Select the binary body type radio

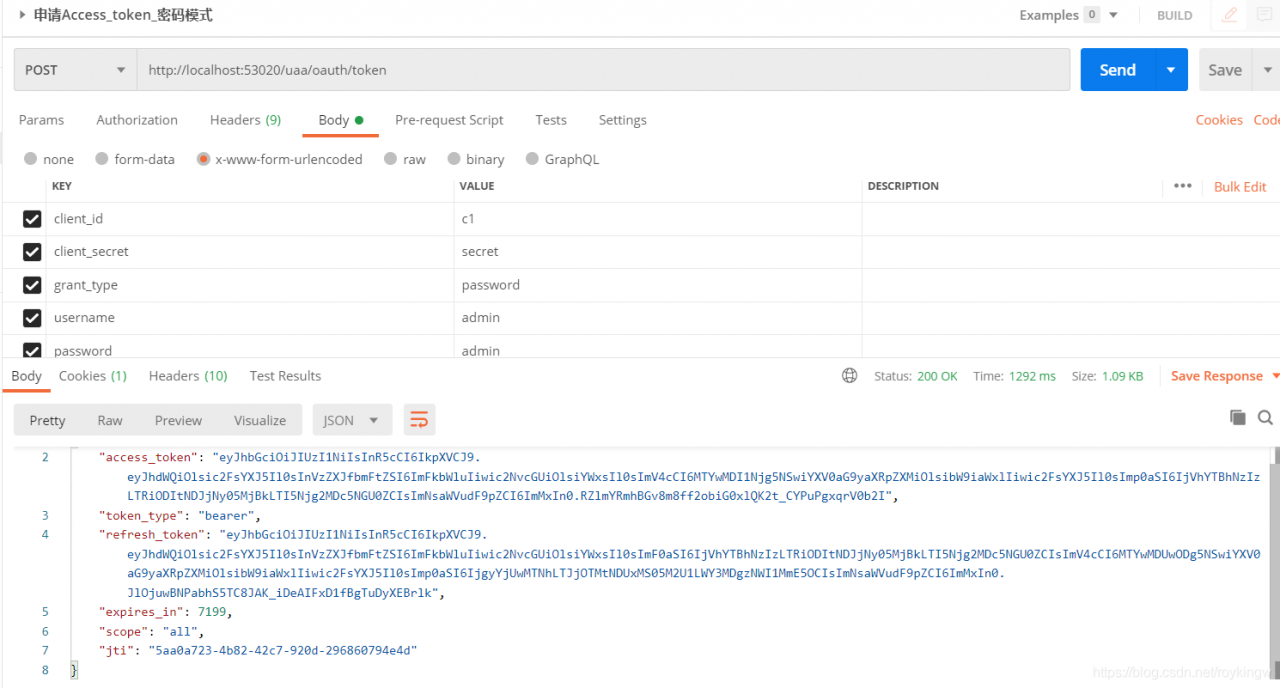coord(454,159)
